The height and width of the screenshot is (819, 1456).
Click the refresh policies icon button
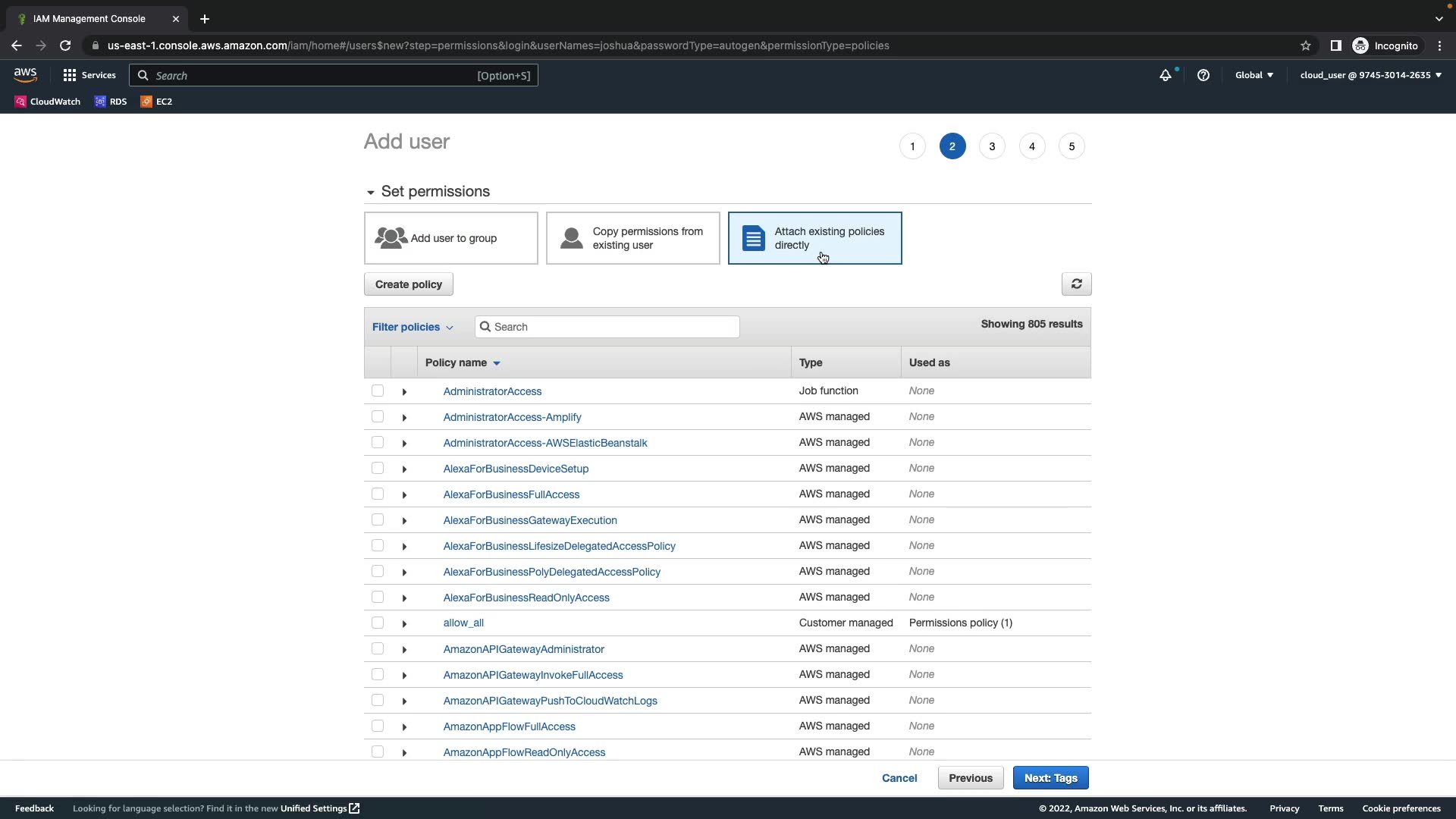(x=1076, y=284)
